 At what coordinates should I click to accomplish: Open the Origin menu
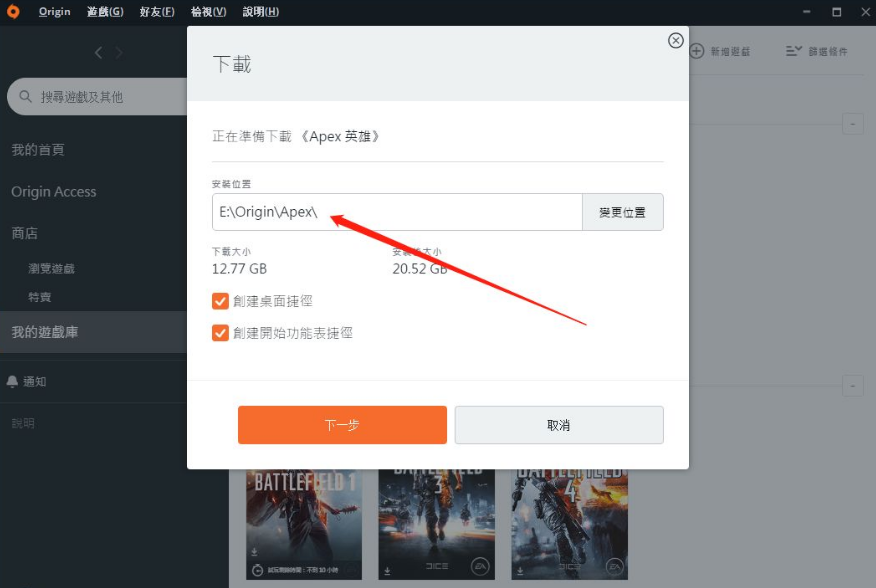[55, 12]
